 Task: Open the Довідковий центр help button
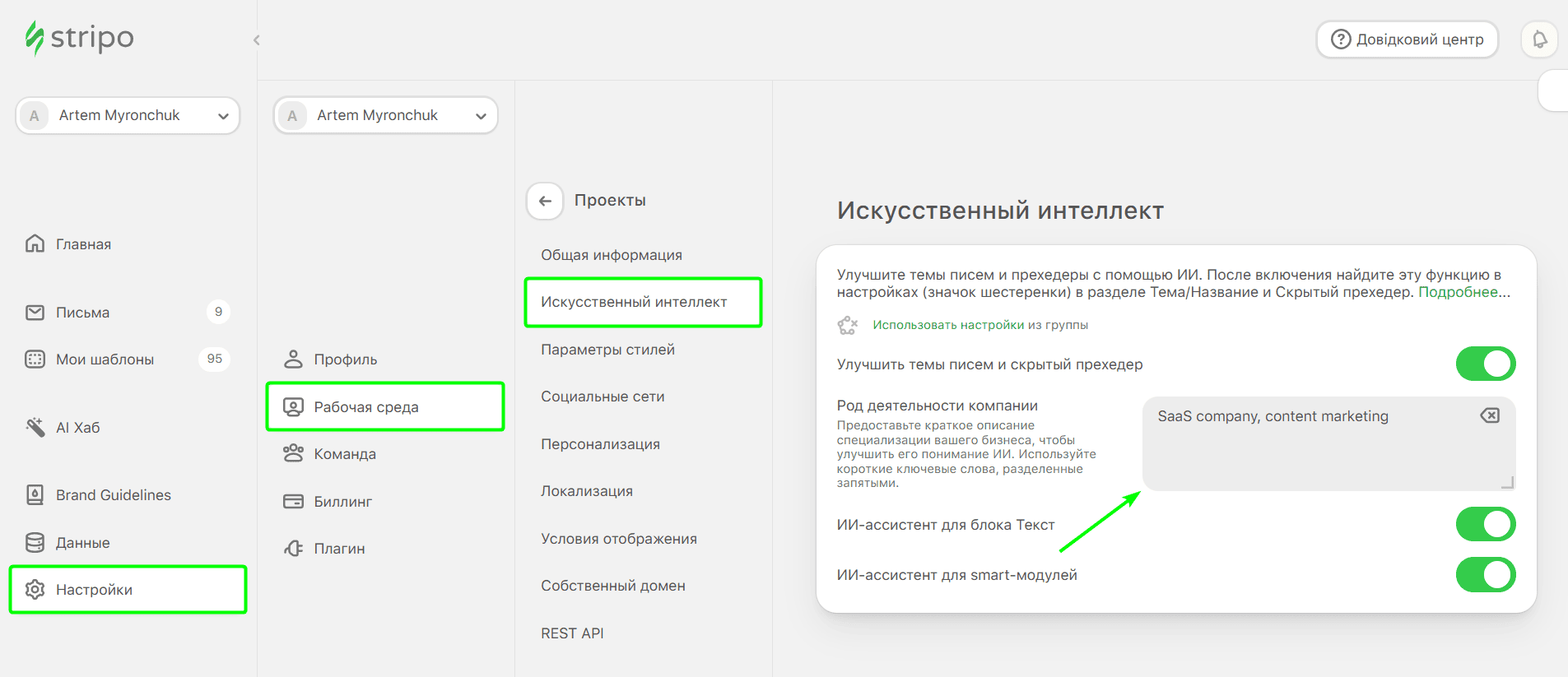(x=1407, y=39)
